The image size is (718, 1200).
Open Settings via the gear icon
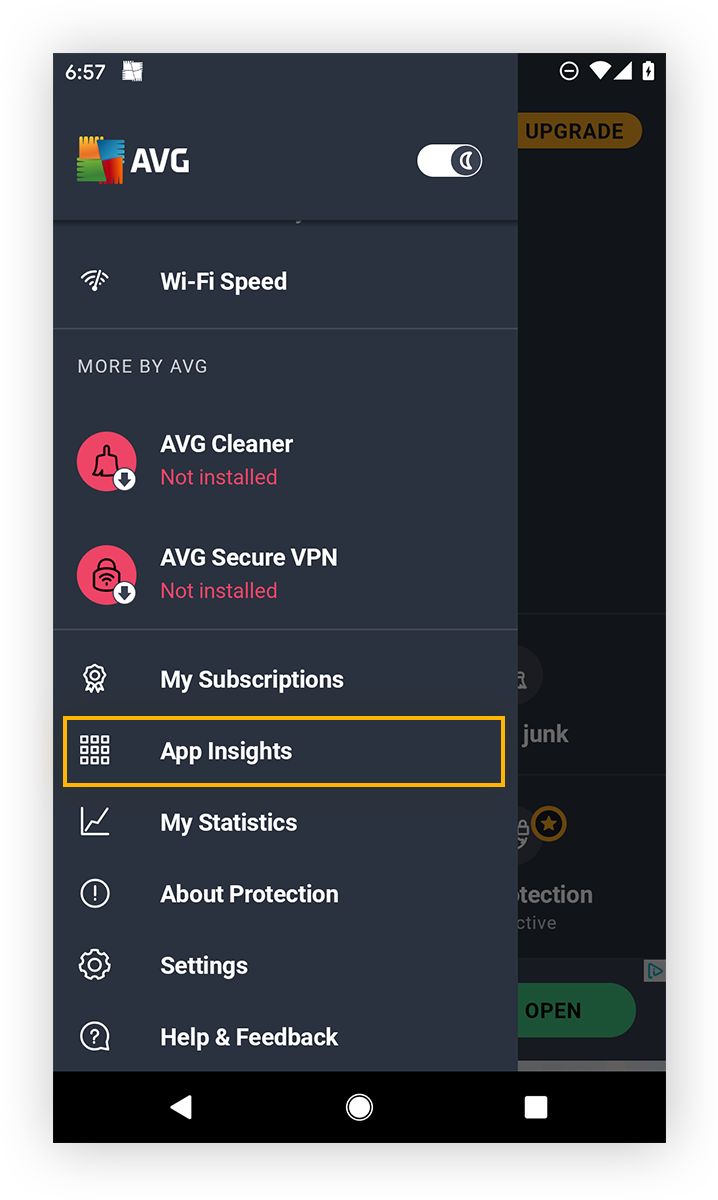[x=94, y=964]
